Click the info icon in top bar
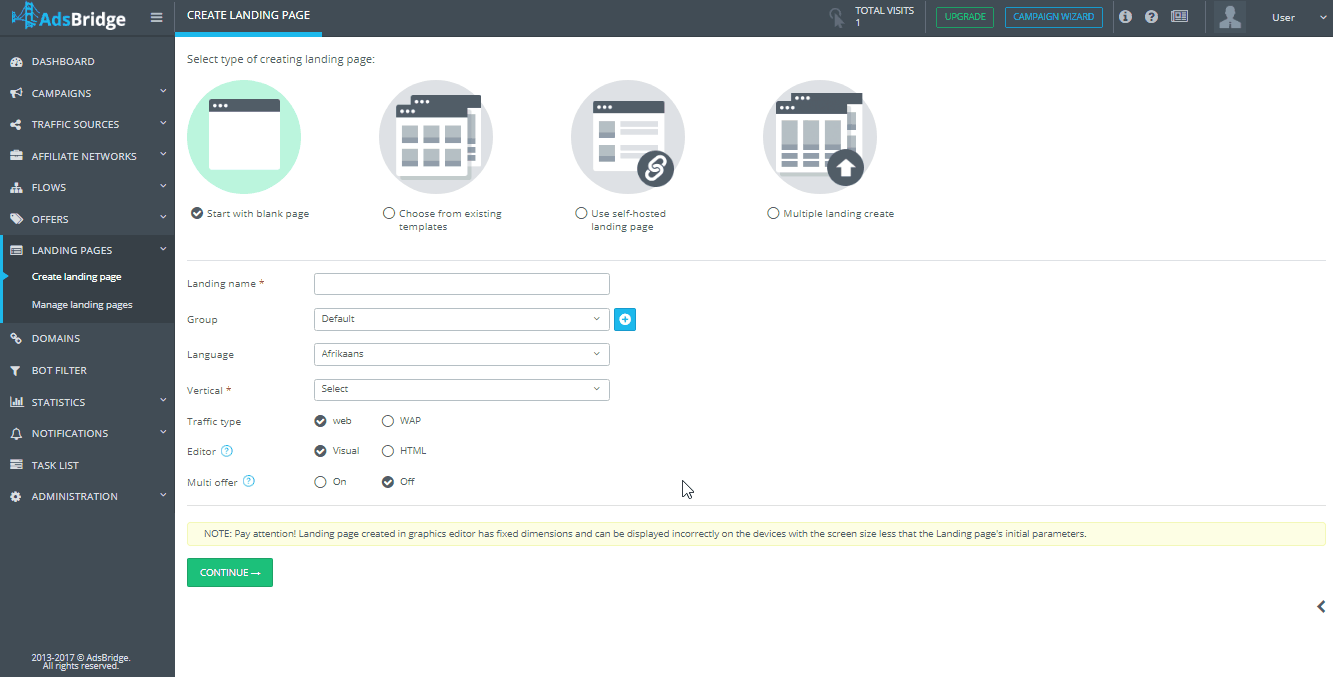 (x=1125, y=17)
